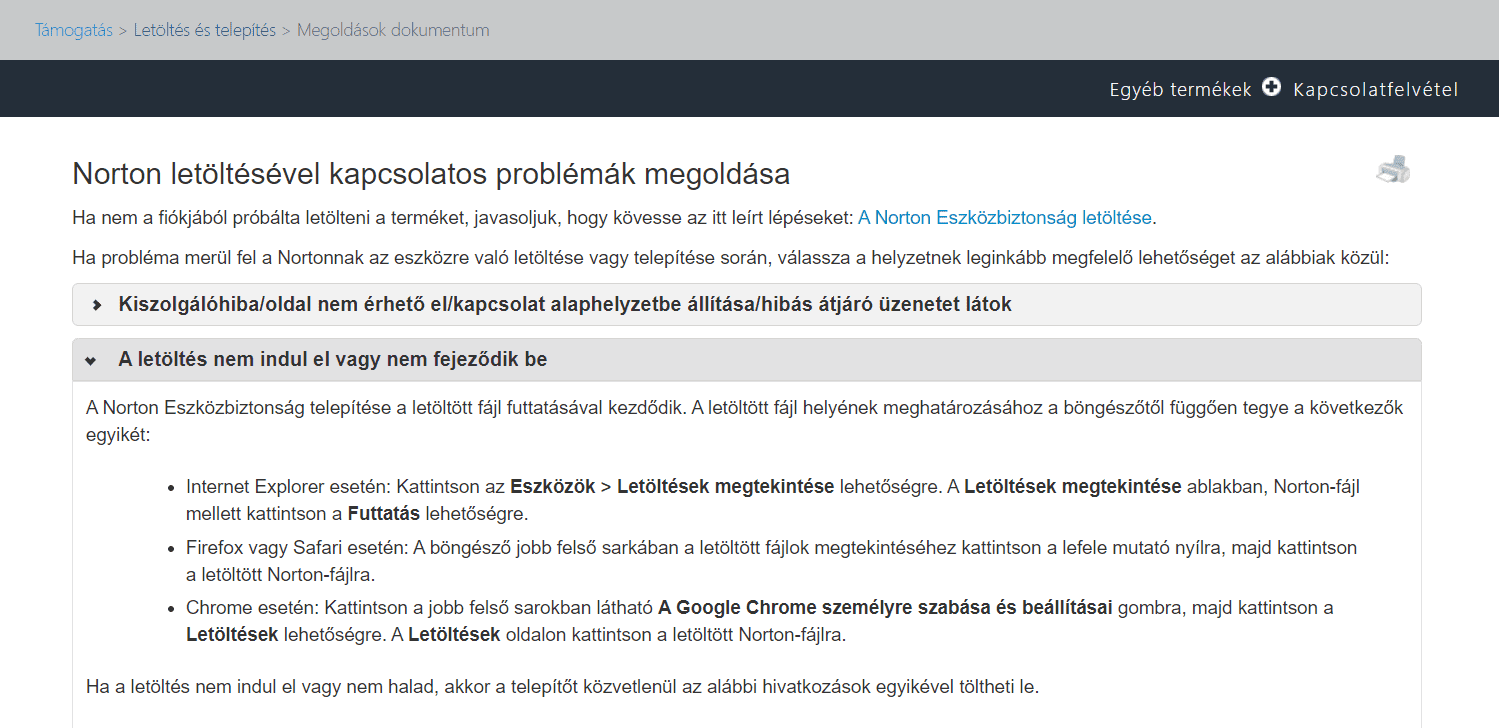
Task: Open the Letöltés és telepítés breadcrumb
Action: (x=204, y=30)
